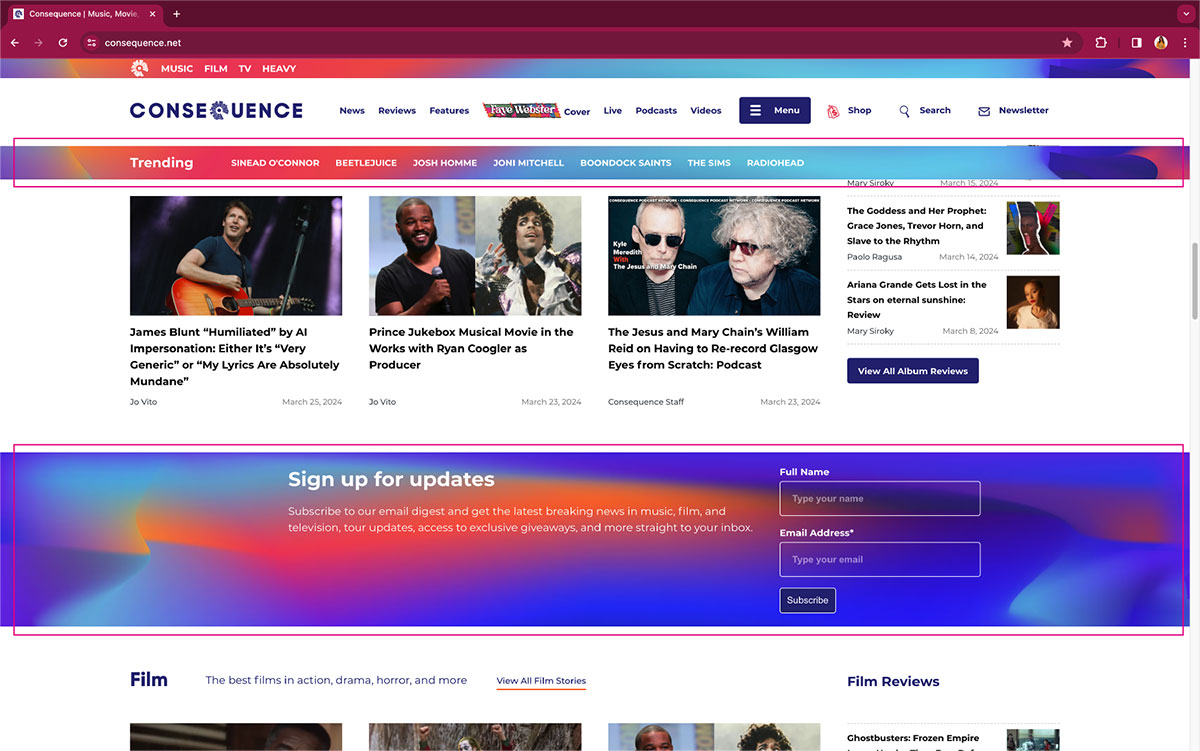1200x751 pixels.
Task: Click the Shop bag icon
Action: pyautogui.click(x=833, y=111)
